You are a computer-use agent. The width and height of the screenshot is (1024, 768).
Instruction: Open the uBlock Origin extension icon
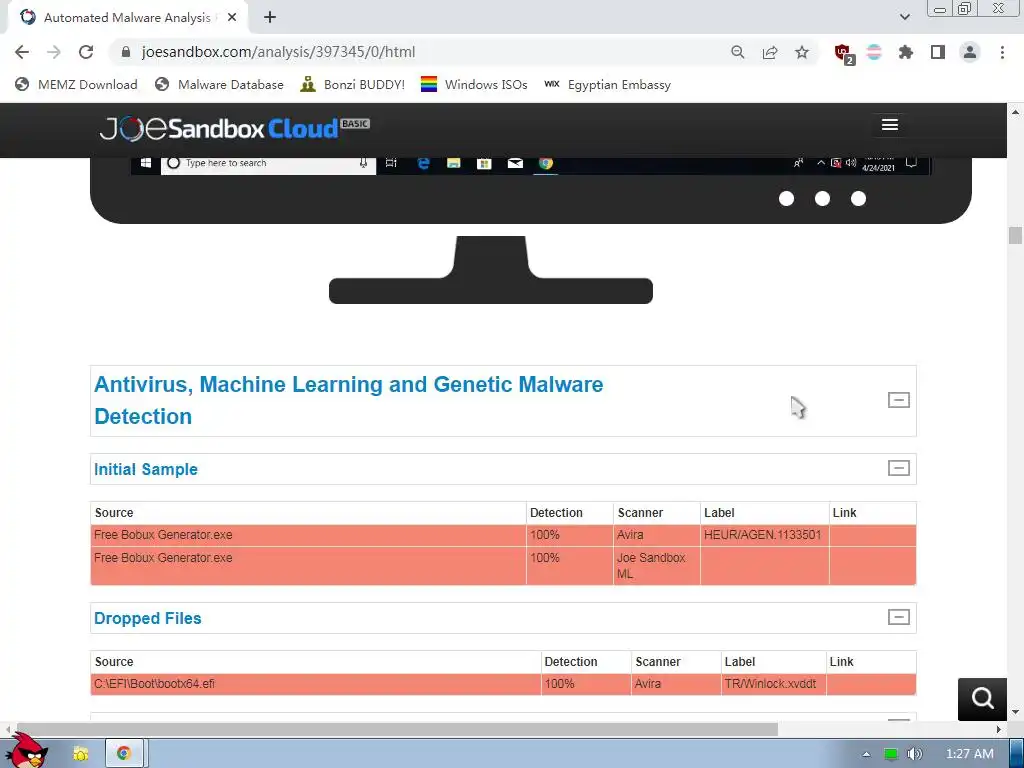click(x=844, y=53)
